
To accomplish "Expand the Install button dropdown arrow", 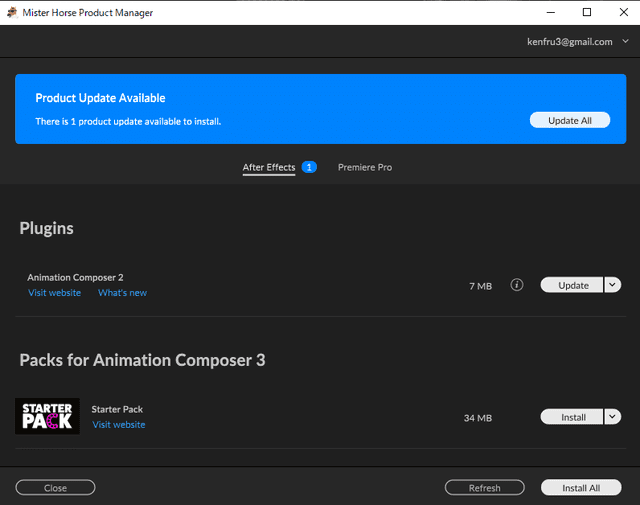I will [x=612, y=417].
